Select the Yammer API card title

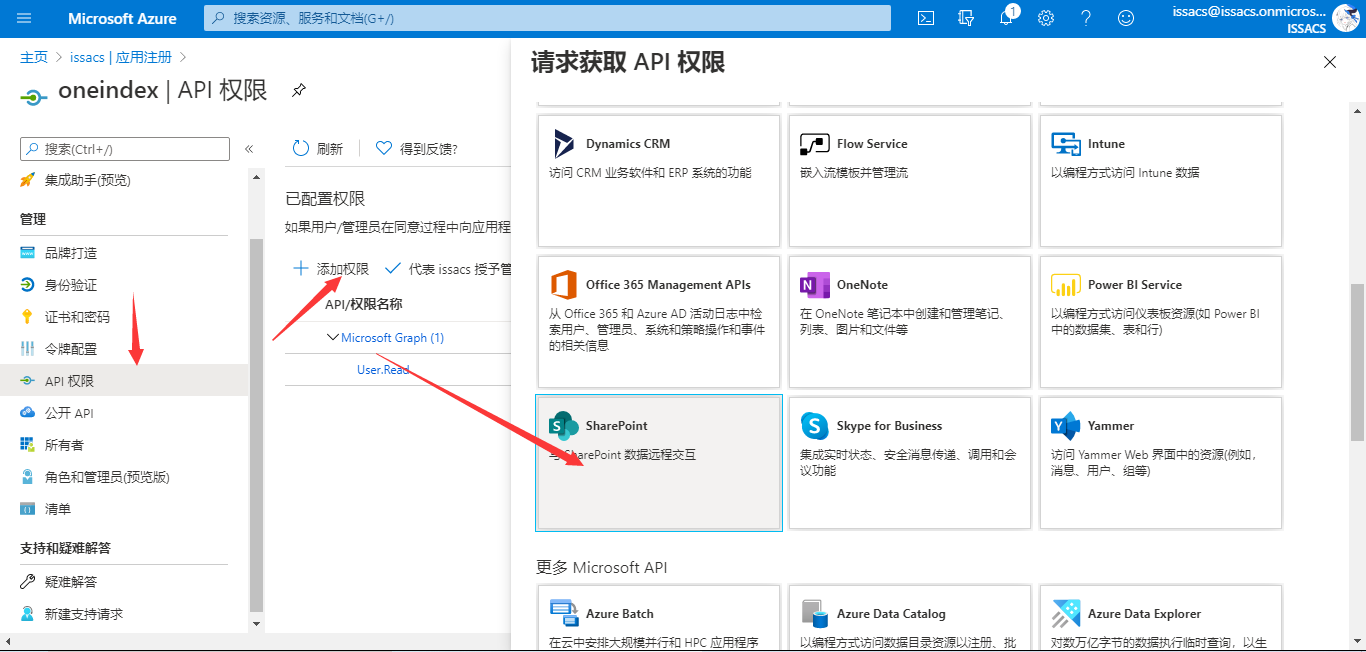[1111, 426]
